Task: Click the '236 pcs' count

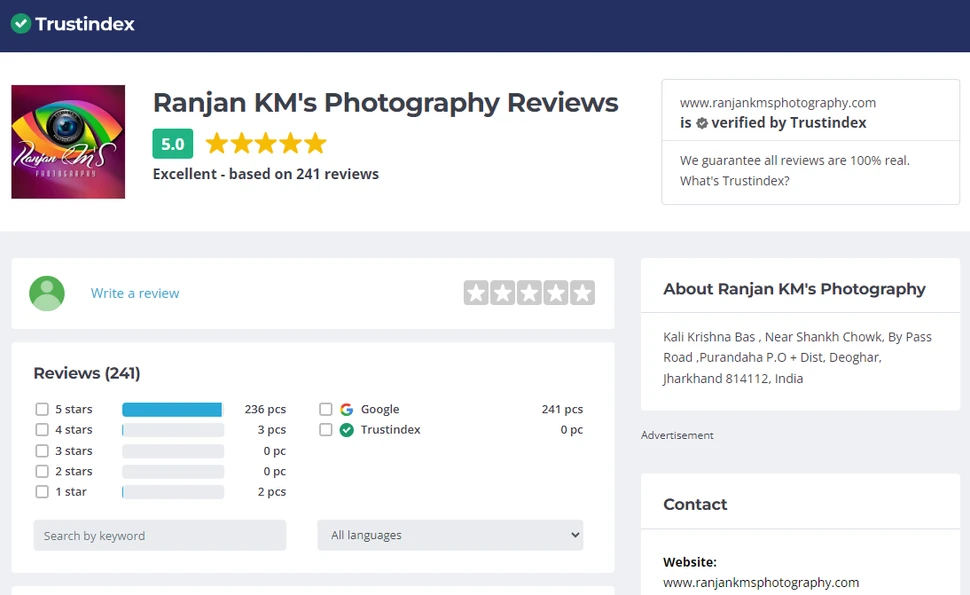Action: [x=265, y=409]
